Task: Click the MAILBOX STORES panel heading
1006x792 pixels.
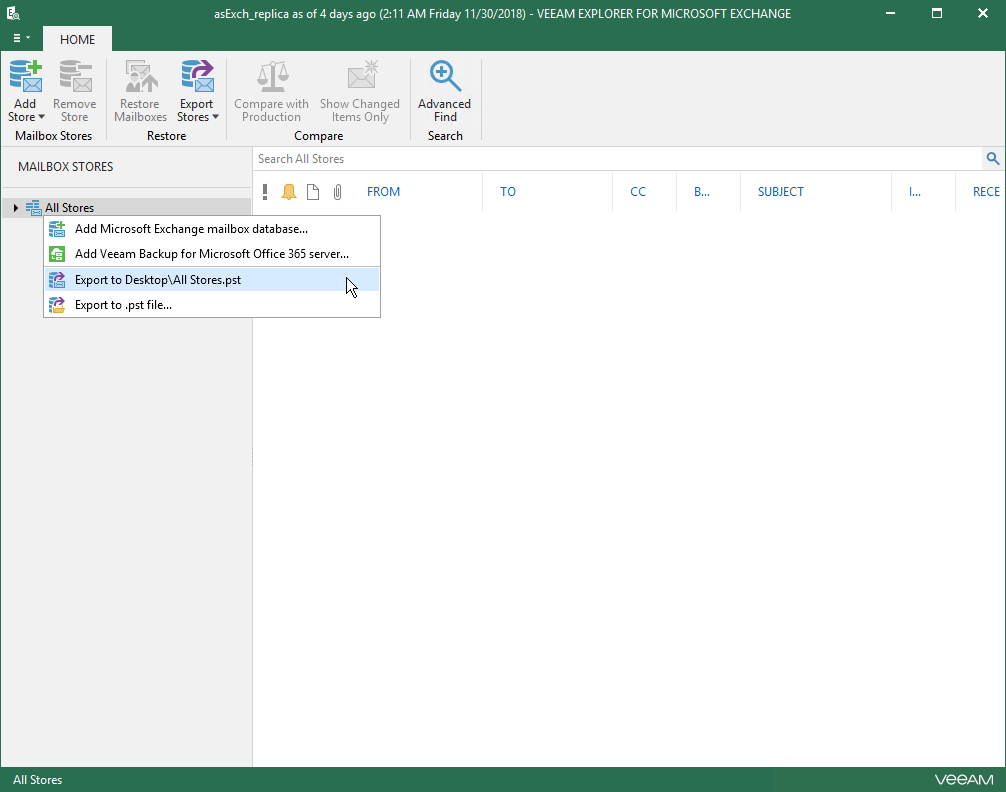Action: point(65,166)
